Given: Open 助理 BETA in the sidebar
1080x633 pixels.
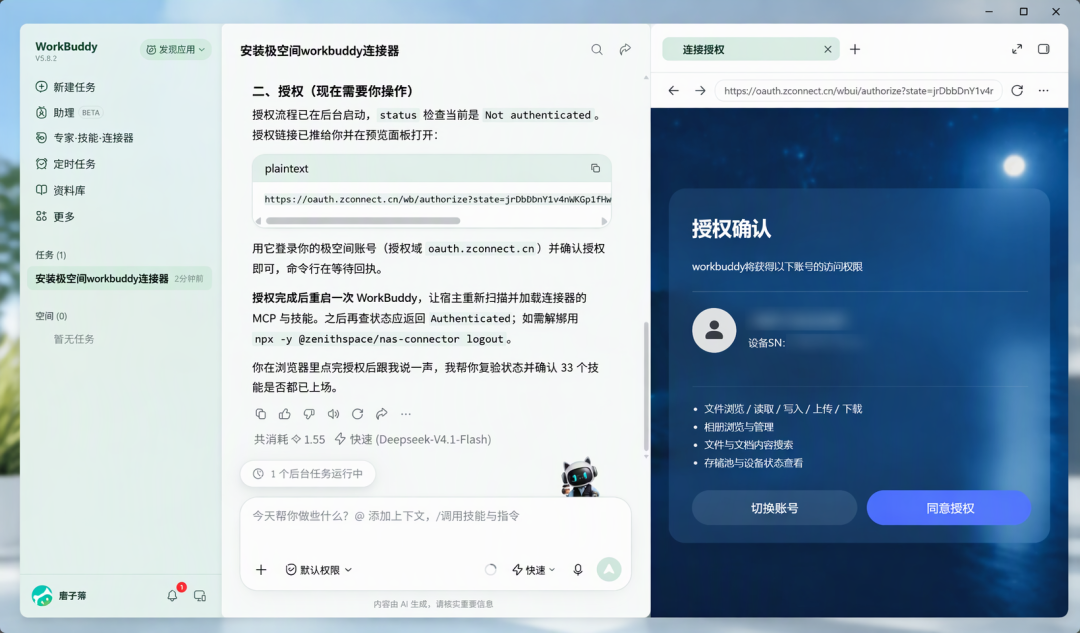Looking at the screenshot, I should pyautogui.click(x=68, y=112).
